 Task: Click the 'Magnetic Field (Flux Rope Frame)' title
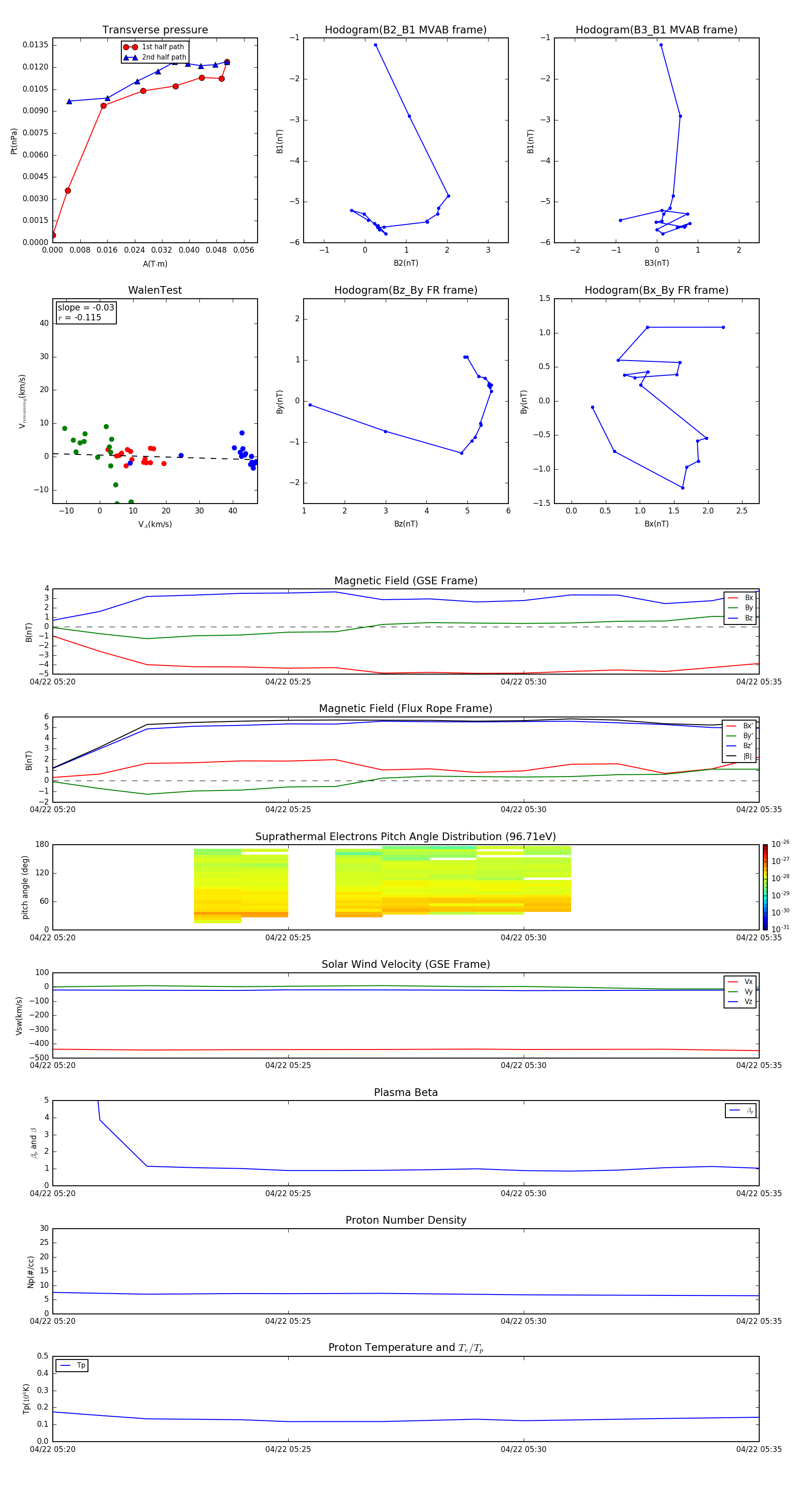coord(406,709)
